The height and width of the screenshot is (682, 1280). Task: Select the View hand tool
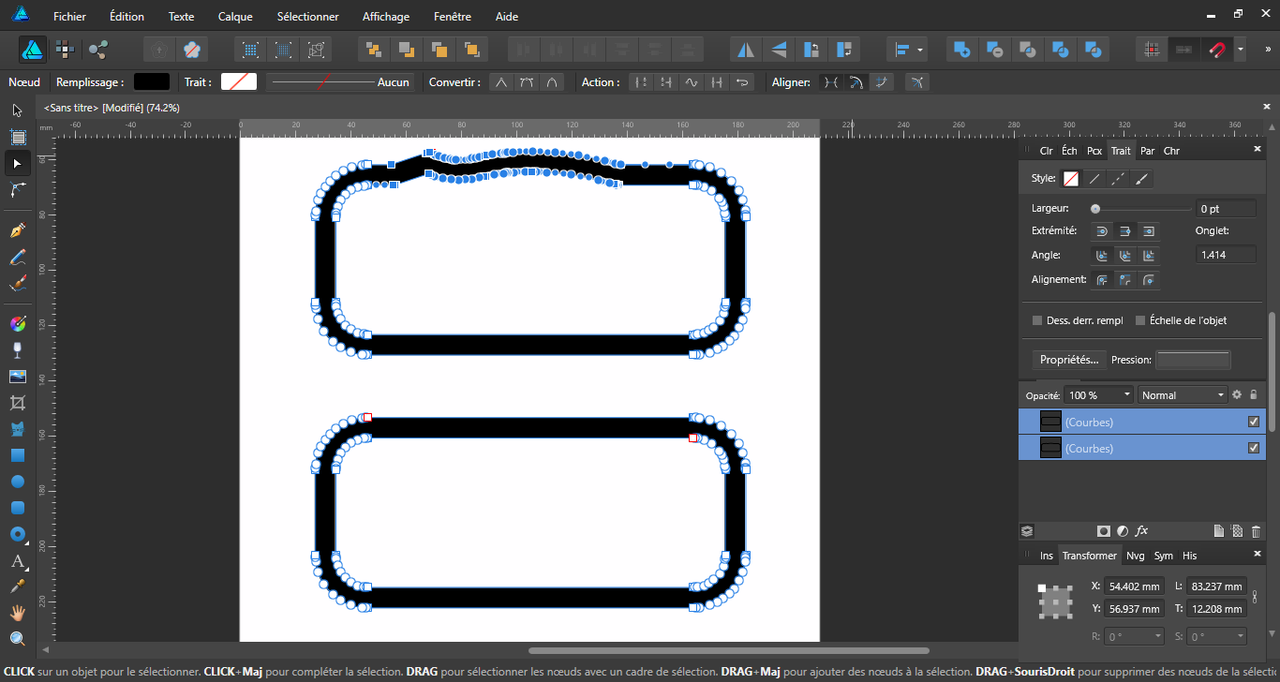pyautogui.click(x=17, y=612)
